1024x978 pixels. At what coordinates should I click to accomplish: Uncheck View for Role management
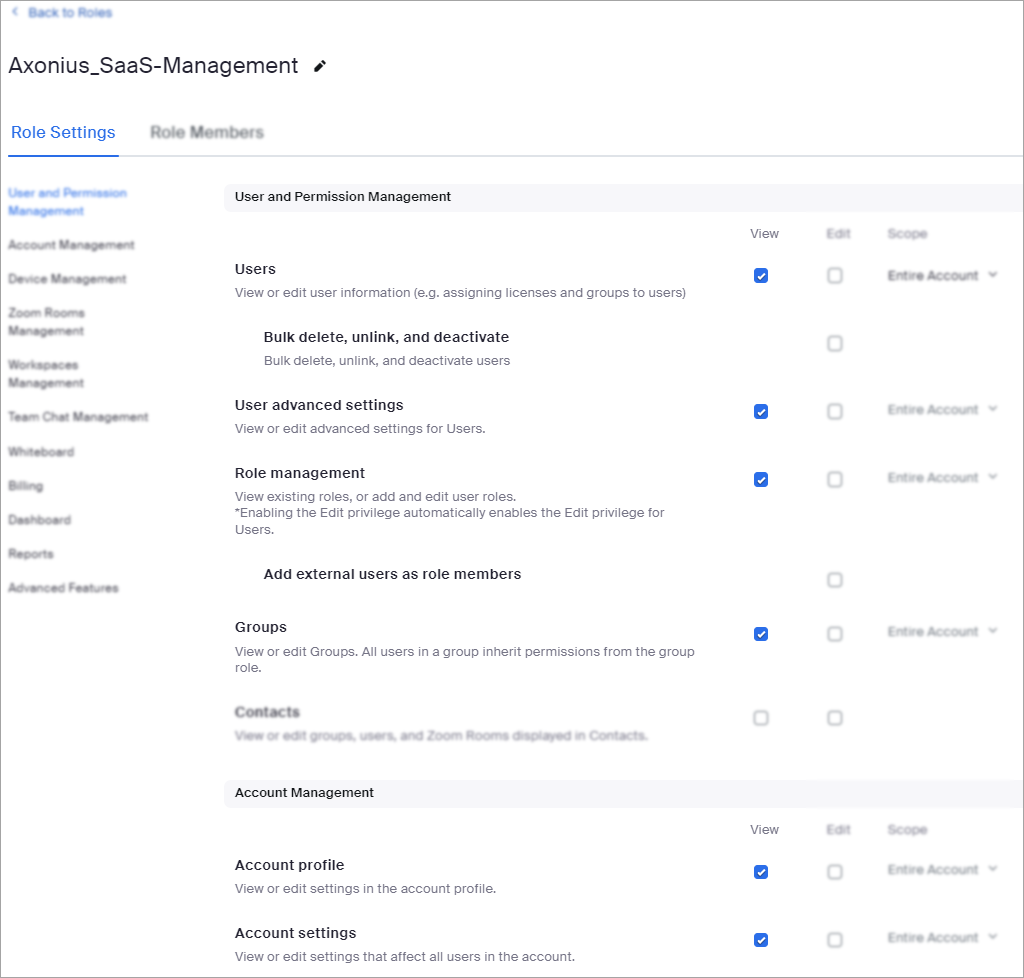(761, 480)
